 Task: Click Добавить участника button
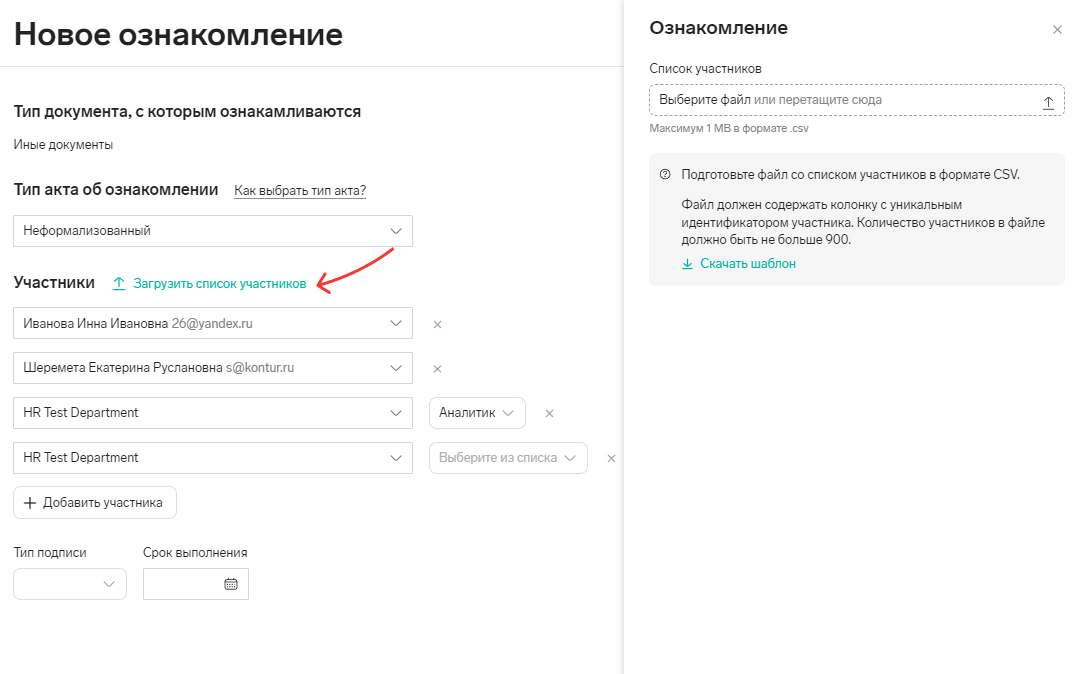[x=94, y=502]
